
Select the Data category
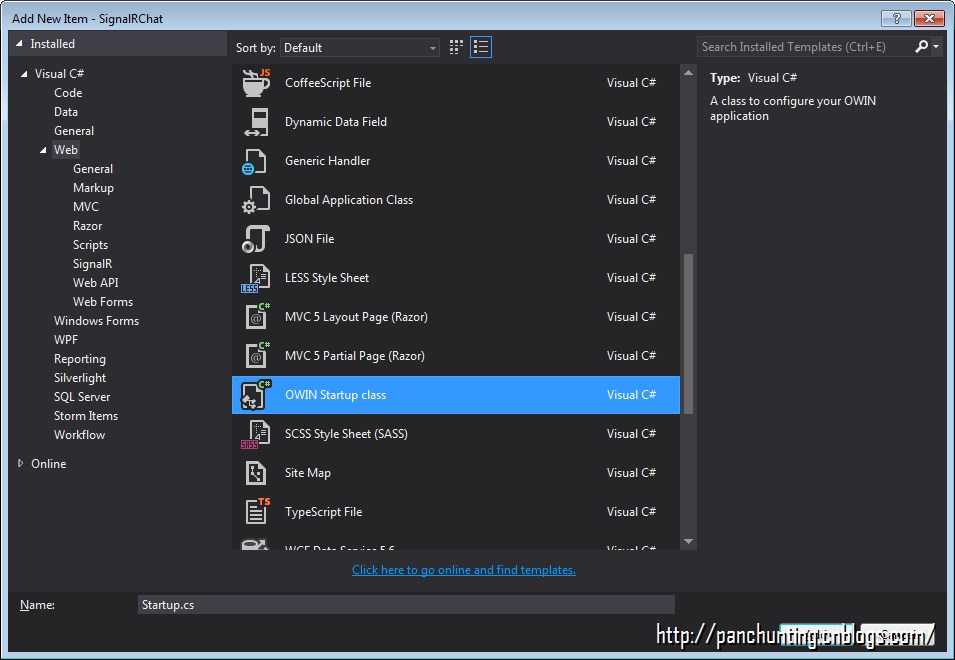(66, 112)
